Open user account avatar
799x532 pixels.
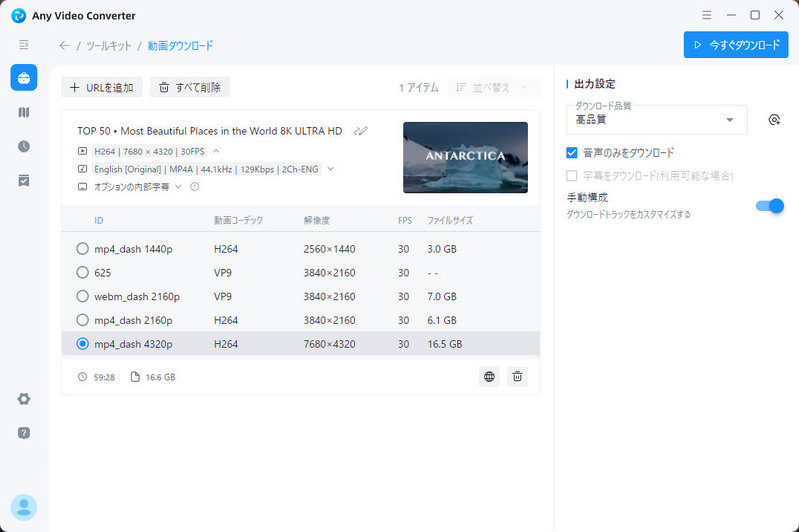23,507
